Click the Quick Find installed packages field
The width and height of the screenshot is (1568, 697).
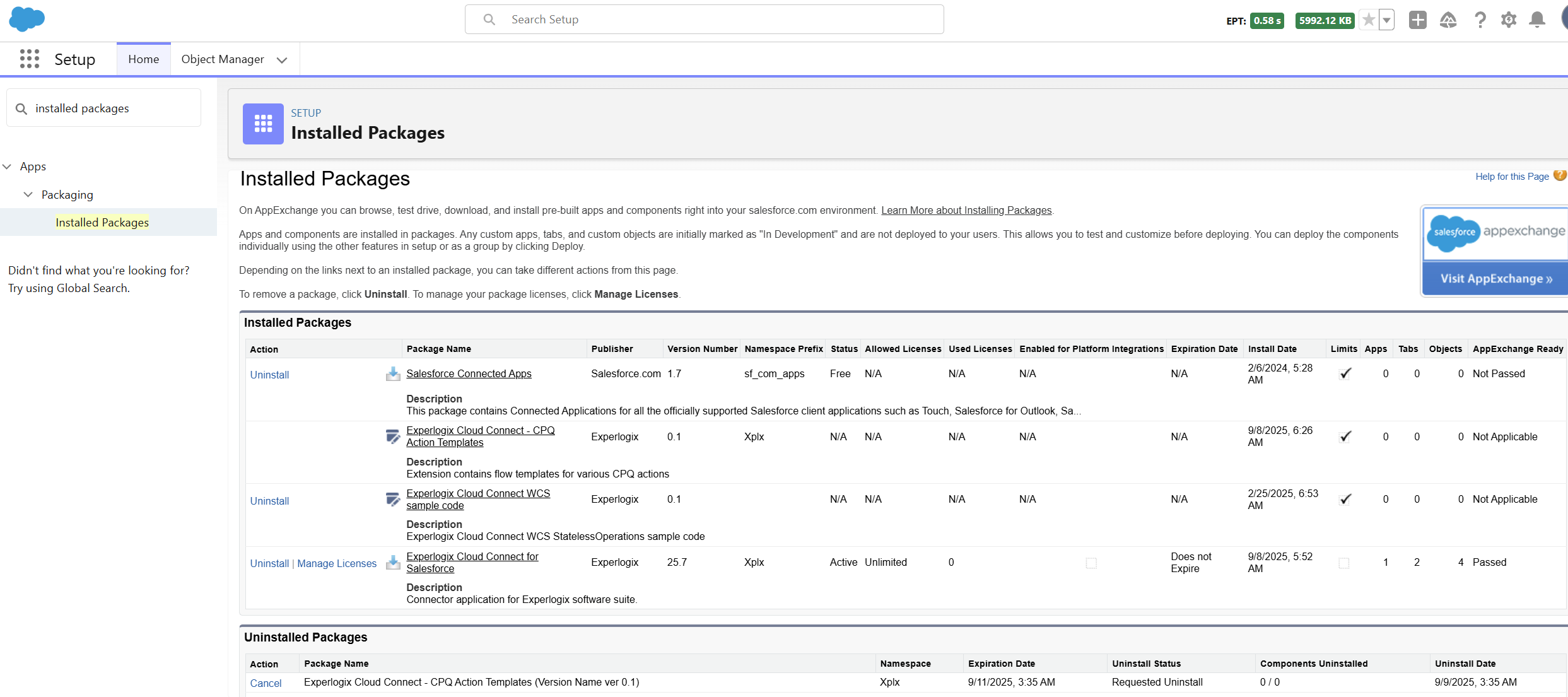point(104,108)
